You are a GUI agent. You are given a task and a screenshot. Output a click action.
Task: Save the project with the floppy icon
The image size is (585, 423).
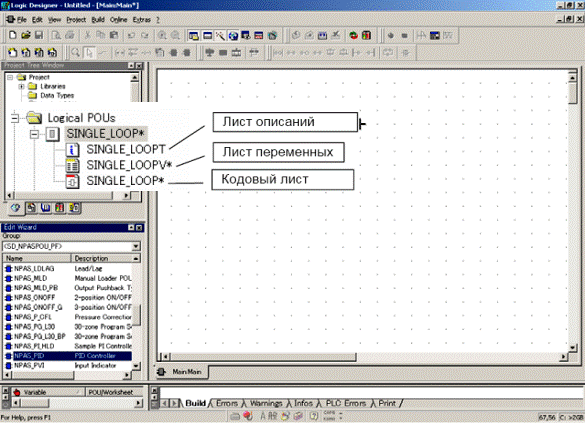click(x=39, y=35)
